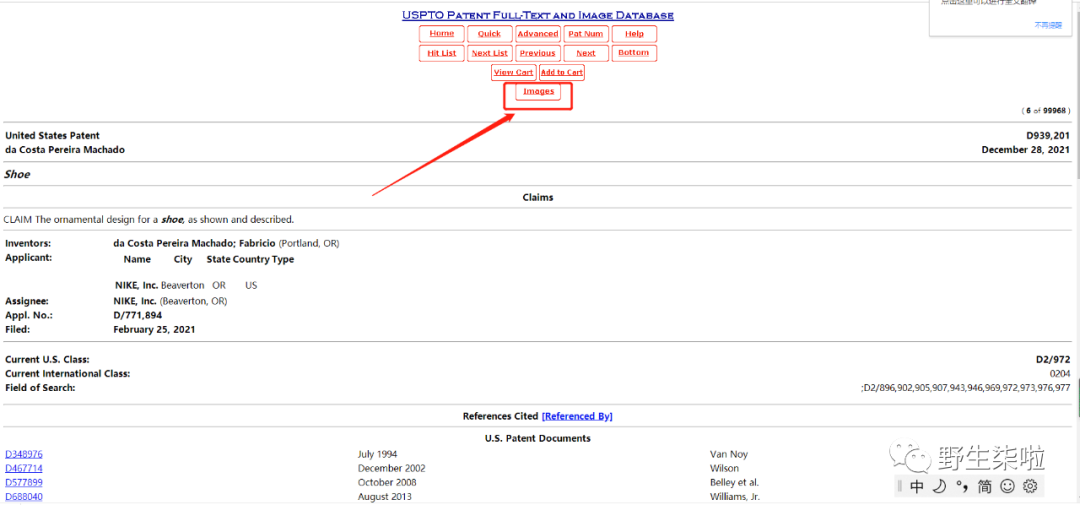This screenshot has height=505, width=1080.
Task: Click the Next patent button
Action: pyautogui.click(x=586, y=53)
